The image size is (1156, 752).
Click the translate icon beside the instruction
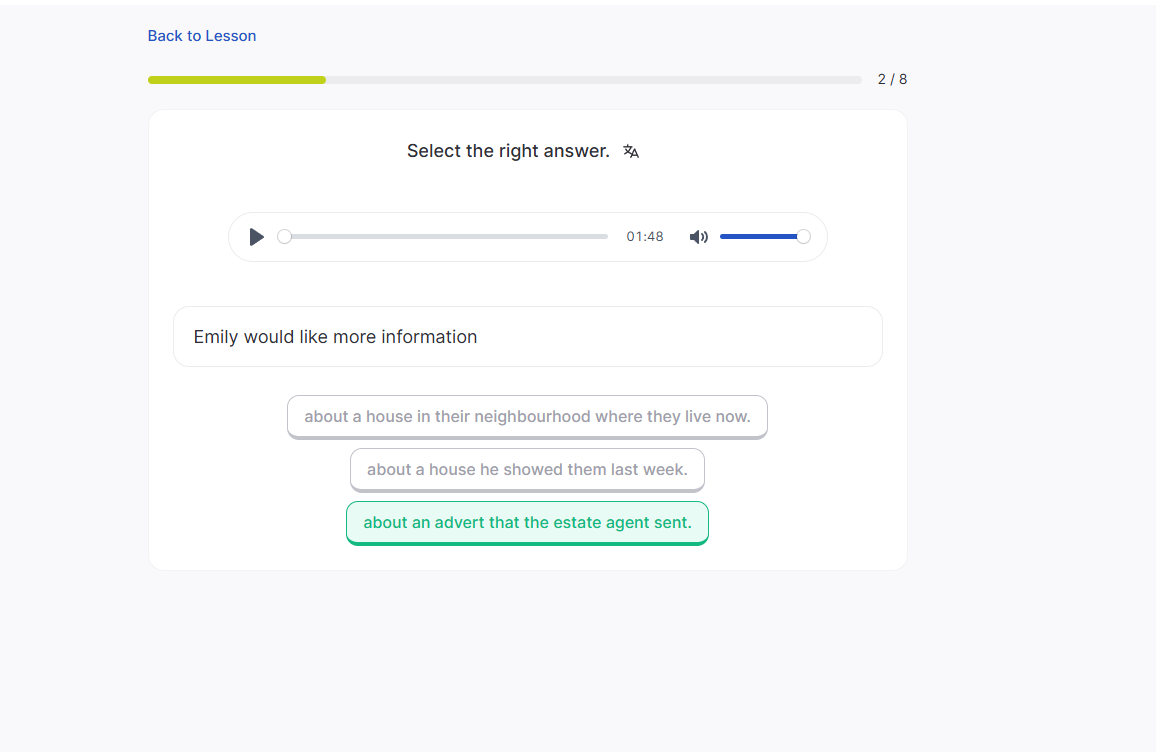point(631,151)
